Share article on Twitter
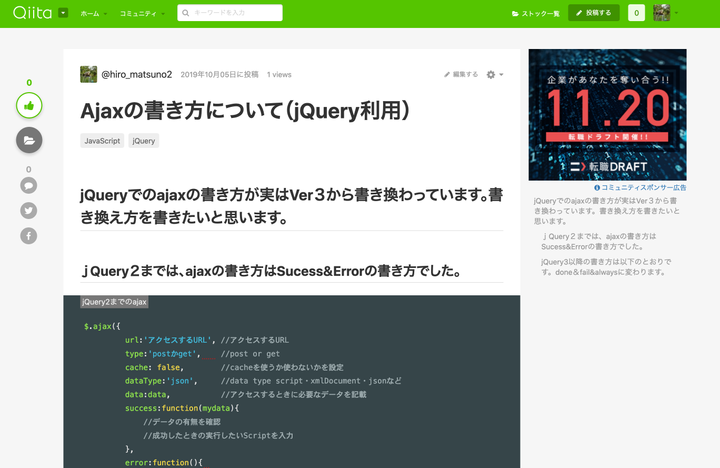 pos(28,211)
